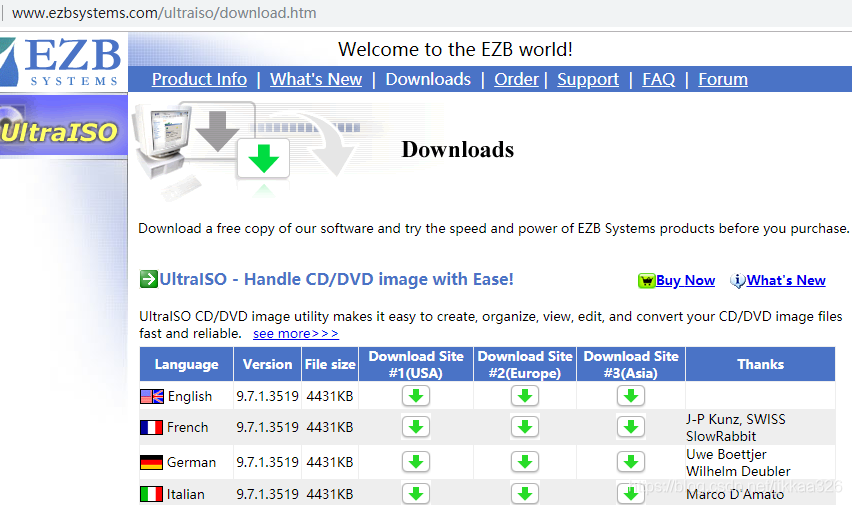Download Italian version from USA site
The height and width of the screenshot is (505, 852).
click(416, 494)
